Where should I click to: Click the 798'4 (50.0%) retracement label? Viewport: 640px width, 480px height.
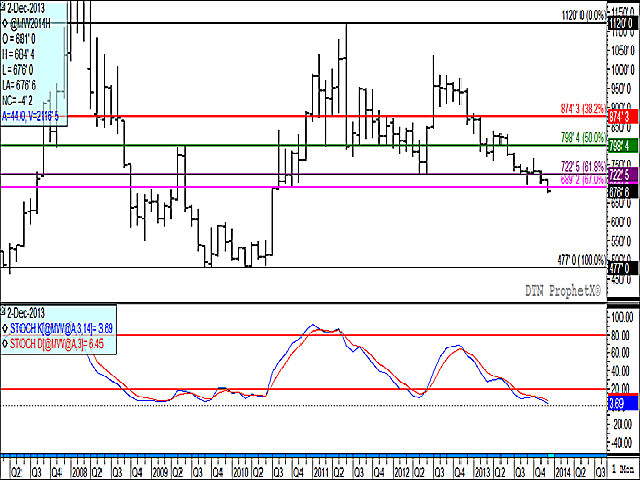pos(584,138)
